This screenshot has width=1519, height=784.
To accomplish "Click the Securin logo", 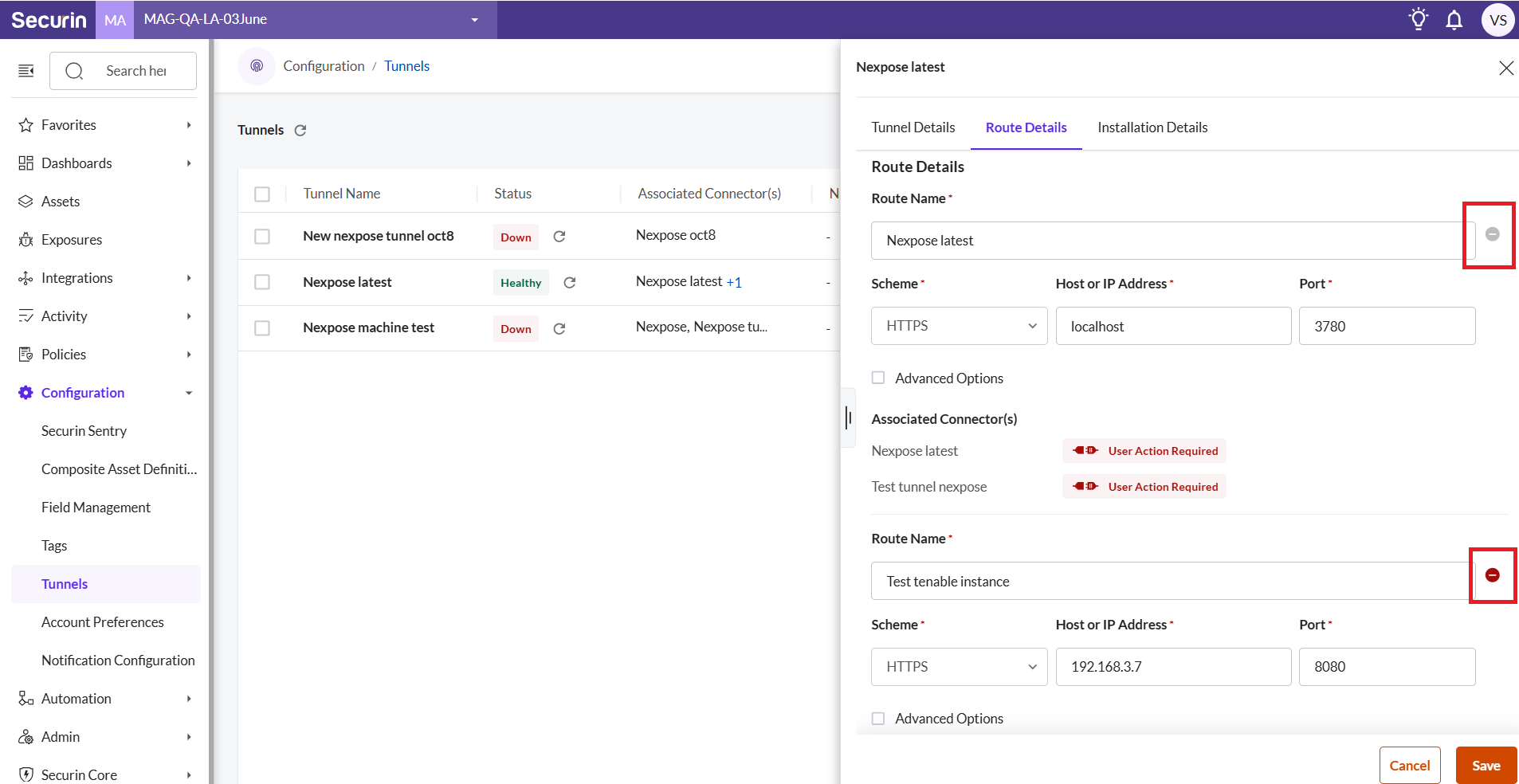I will (49, 20).
